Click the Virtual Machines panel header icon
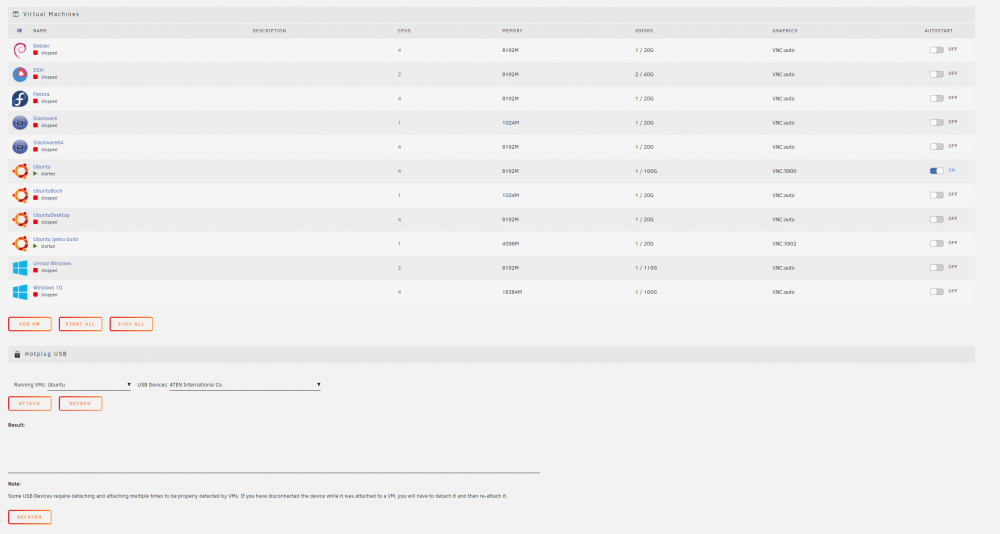Screen dimensions: 1000x534 [16, 14]
